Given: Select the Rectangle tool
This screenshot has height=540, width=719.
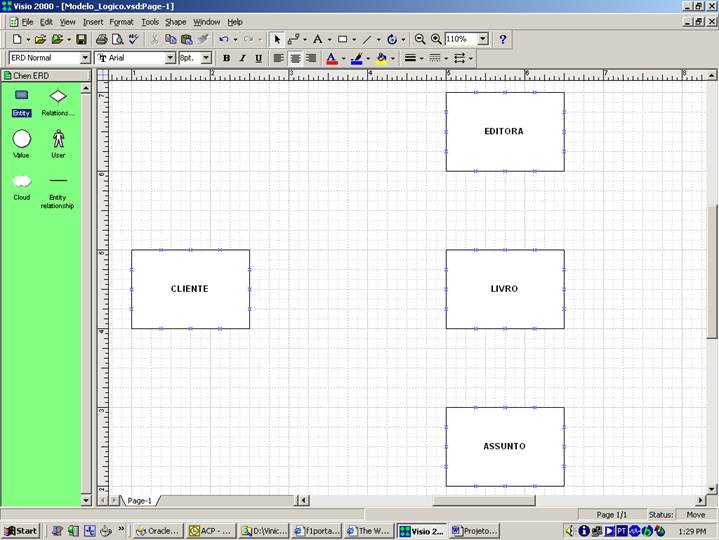Looking at the screenshot, I should [343, 39].
